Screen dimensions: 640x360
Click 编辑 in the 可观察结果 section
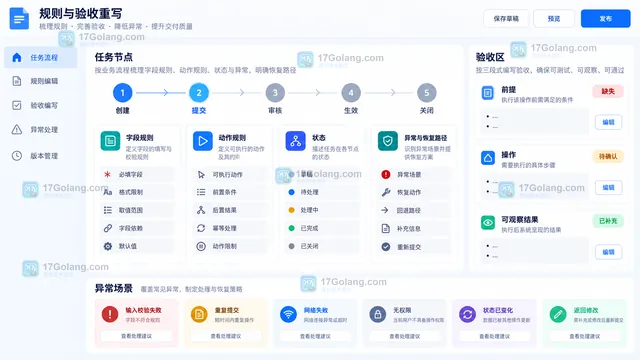point(608,252)
